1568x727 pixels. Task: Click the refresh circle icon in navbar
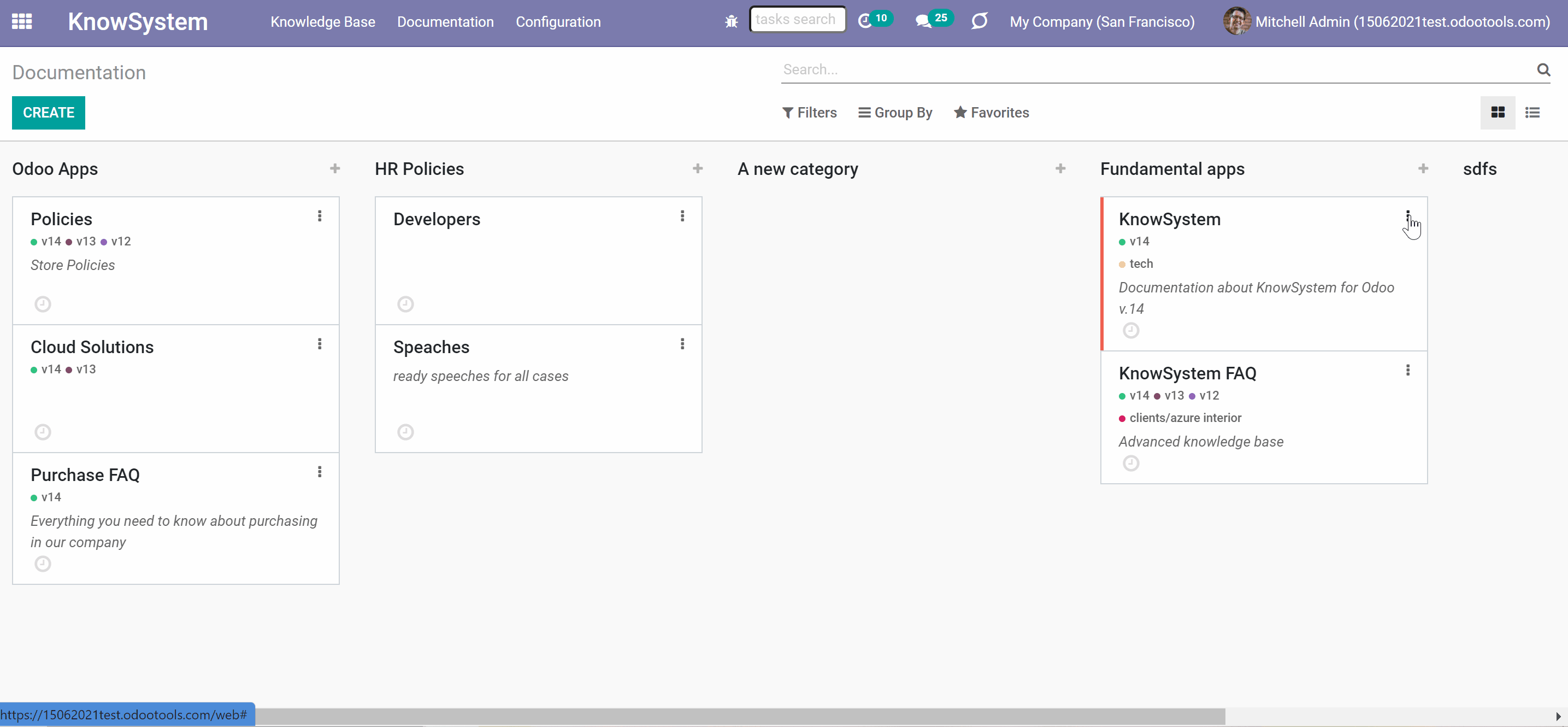coord(979,22)
